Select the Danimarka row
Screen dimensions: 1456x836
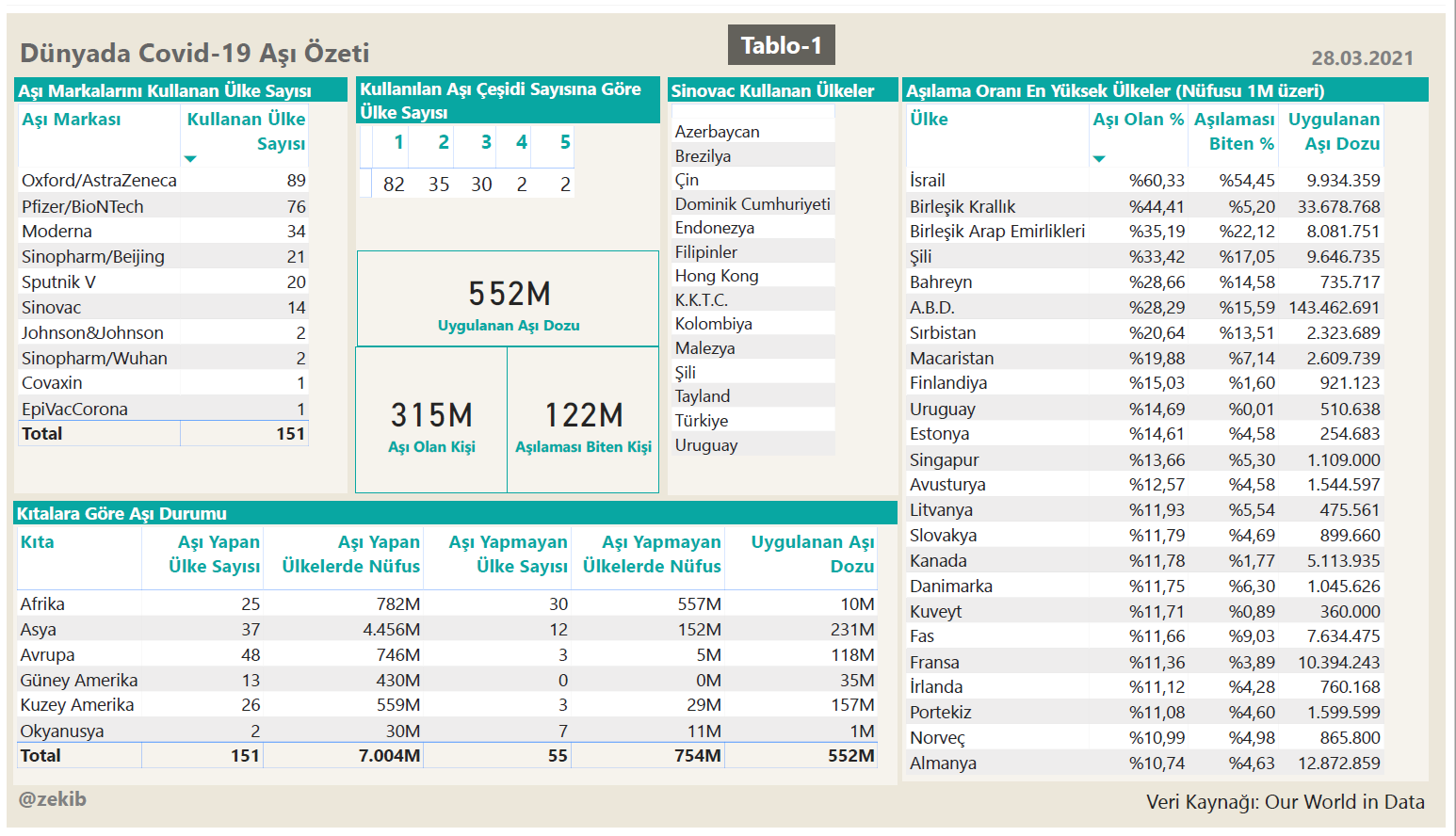(x=1145, y=587)
